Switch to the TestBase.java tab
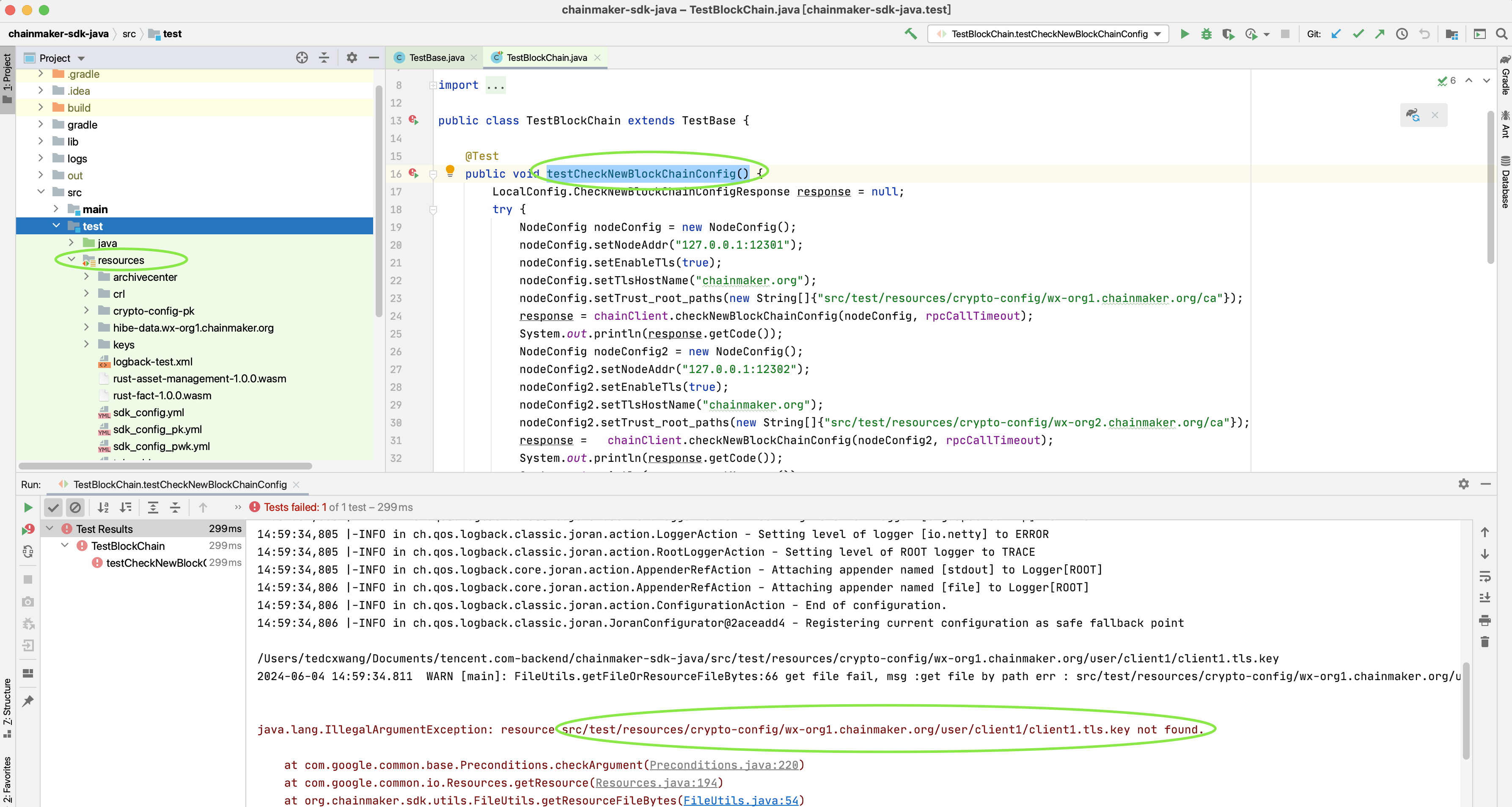The image size is (1512, 807). [x=436, y=58]
